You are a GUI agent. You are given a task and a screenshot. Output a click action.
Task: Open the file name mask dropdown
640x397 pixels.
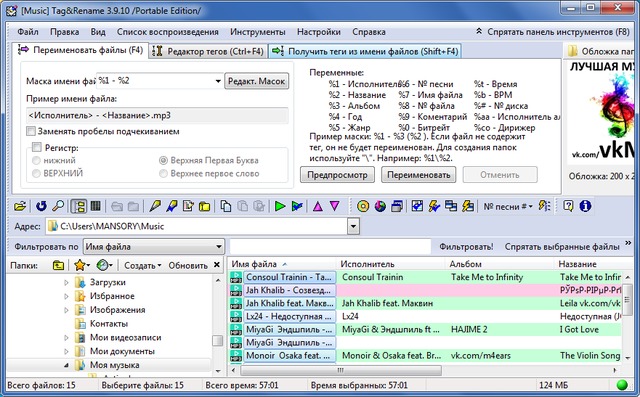[x=218, y=81]
